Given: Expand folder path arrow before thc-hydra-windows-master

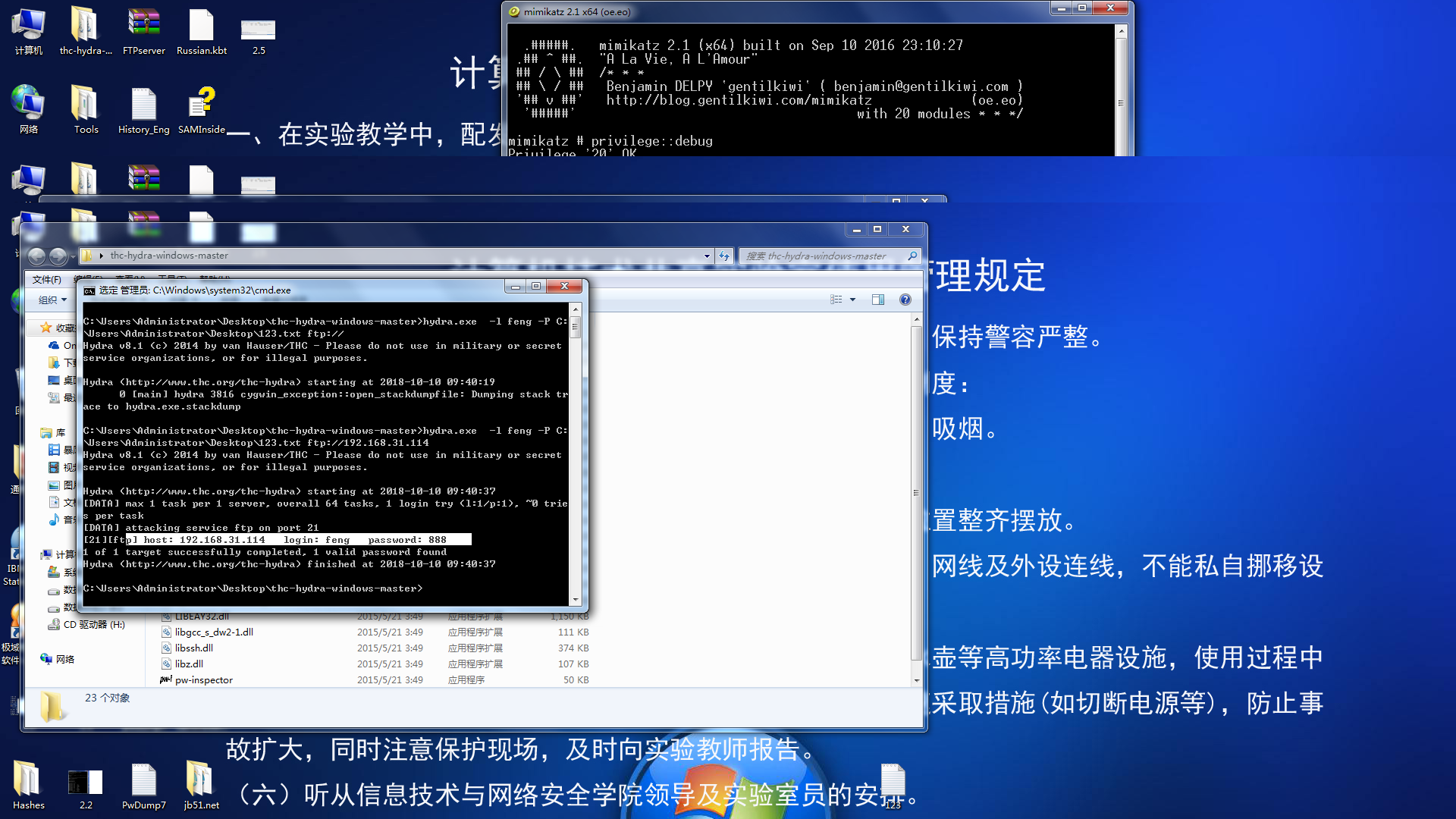Looking at the screenshot, I should 101,256.
